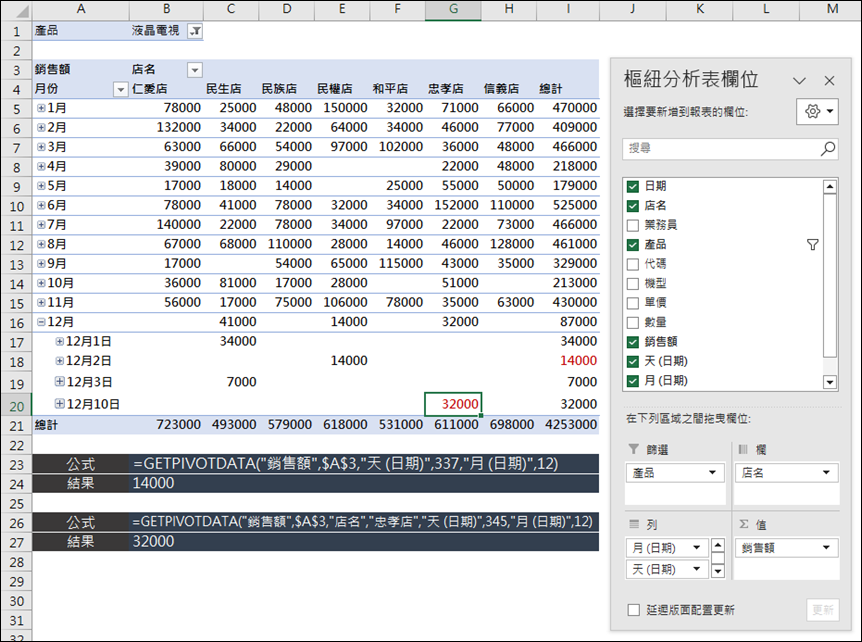Check the 代碼 field checkbox
Screen dimensions: 862x642
tap(633, 264)
